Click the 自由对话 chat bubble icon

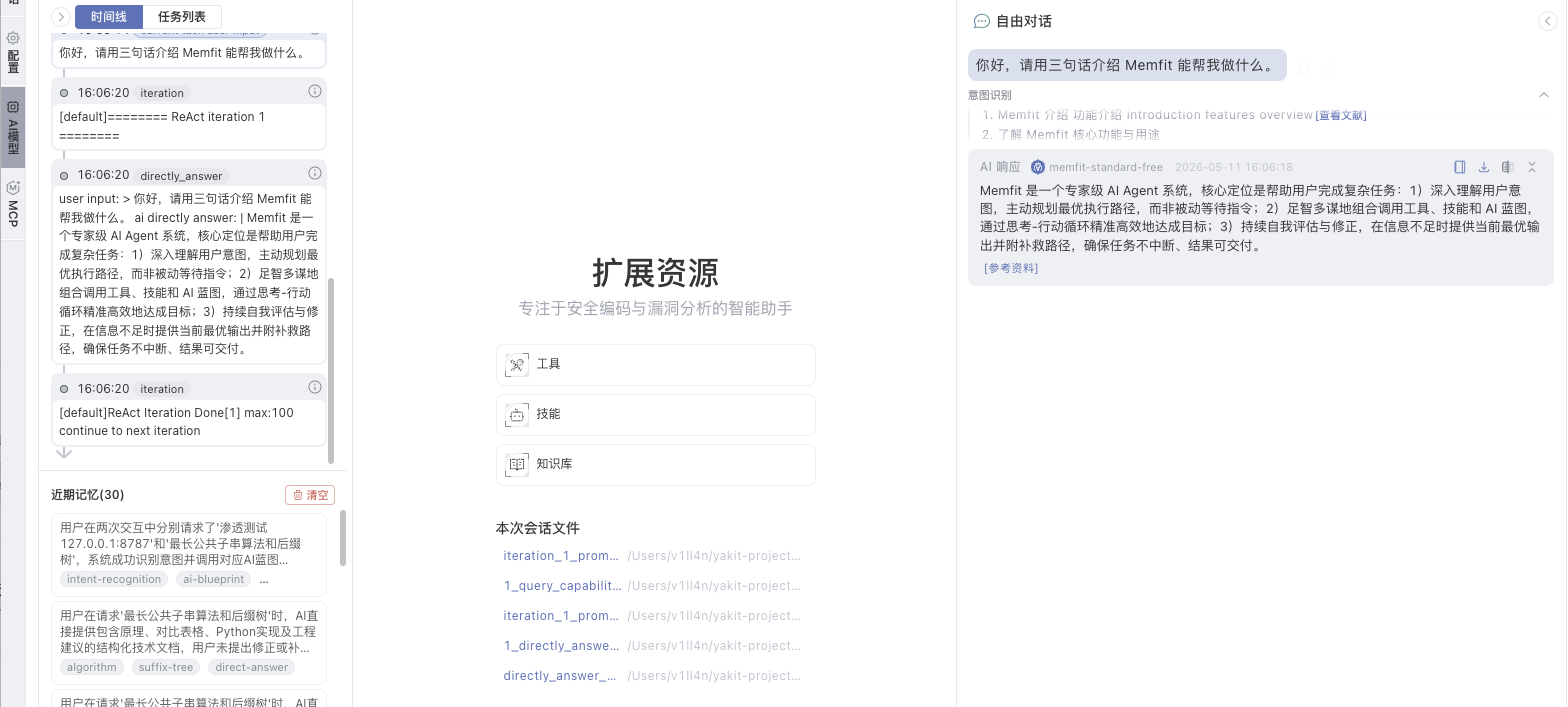click(x=982, y=21)
